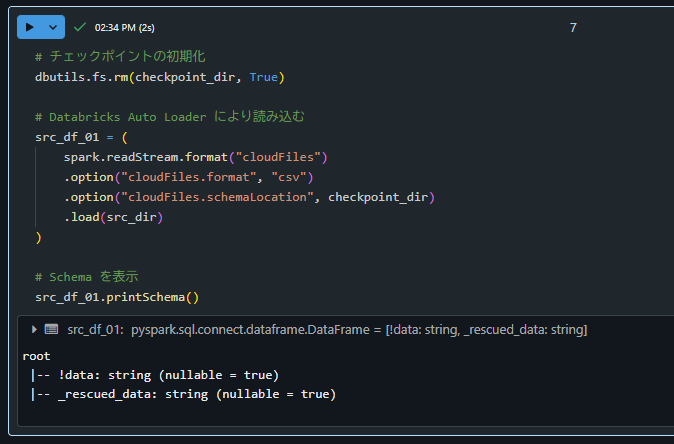Run the cell with the play button
Image resolution: width=674 pixels, height=444 pixels.
click(29, 27)
